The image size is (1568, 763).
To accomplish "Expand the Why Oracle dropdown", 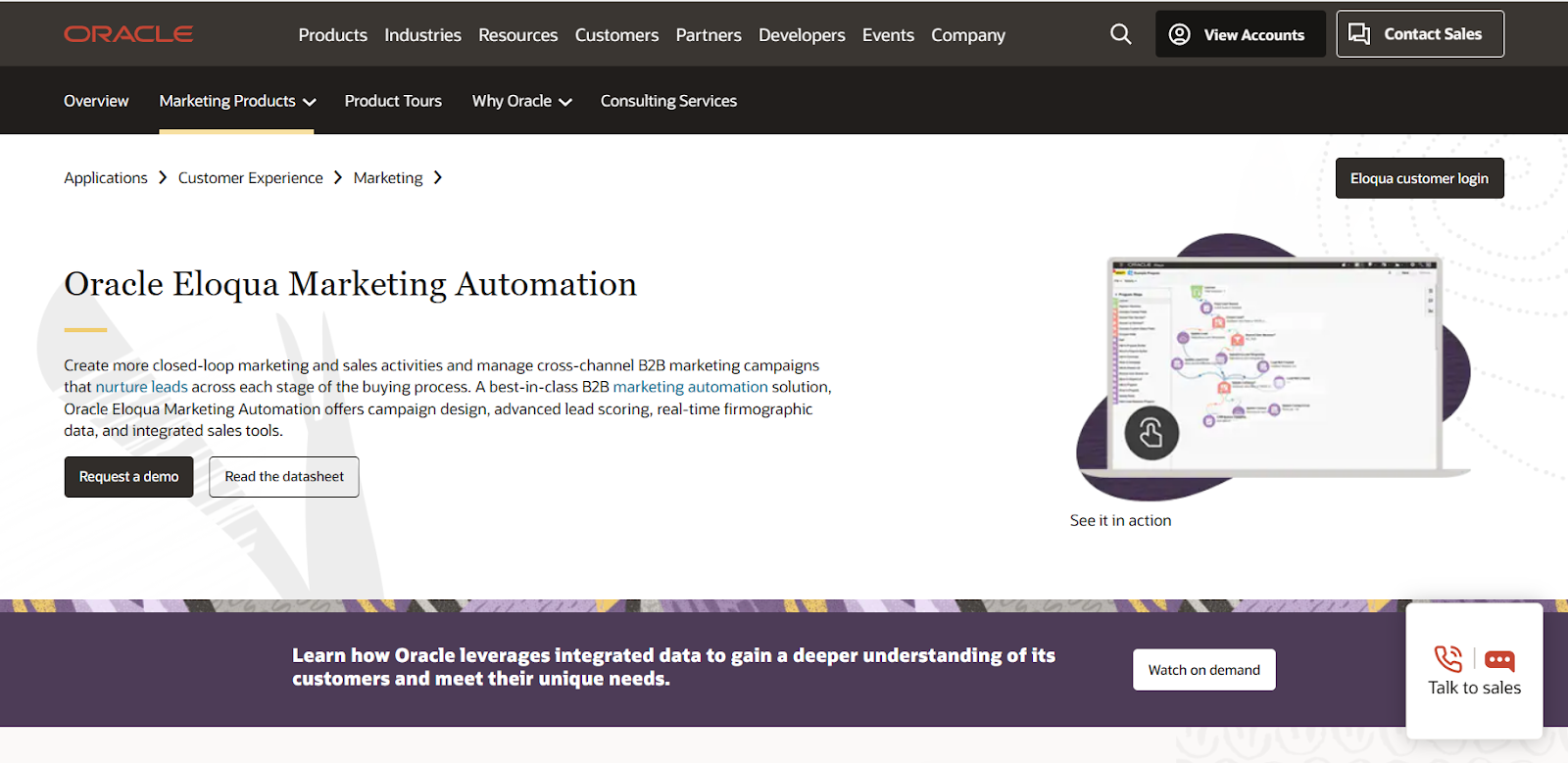I will [x=521, y=101].
